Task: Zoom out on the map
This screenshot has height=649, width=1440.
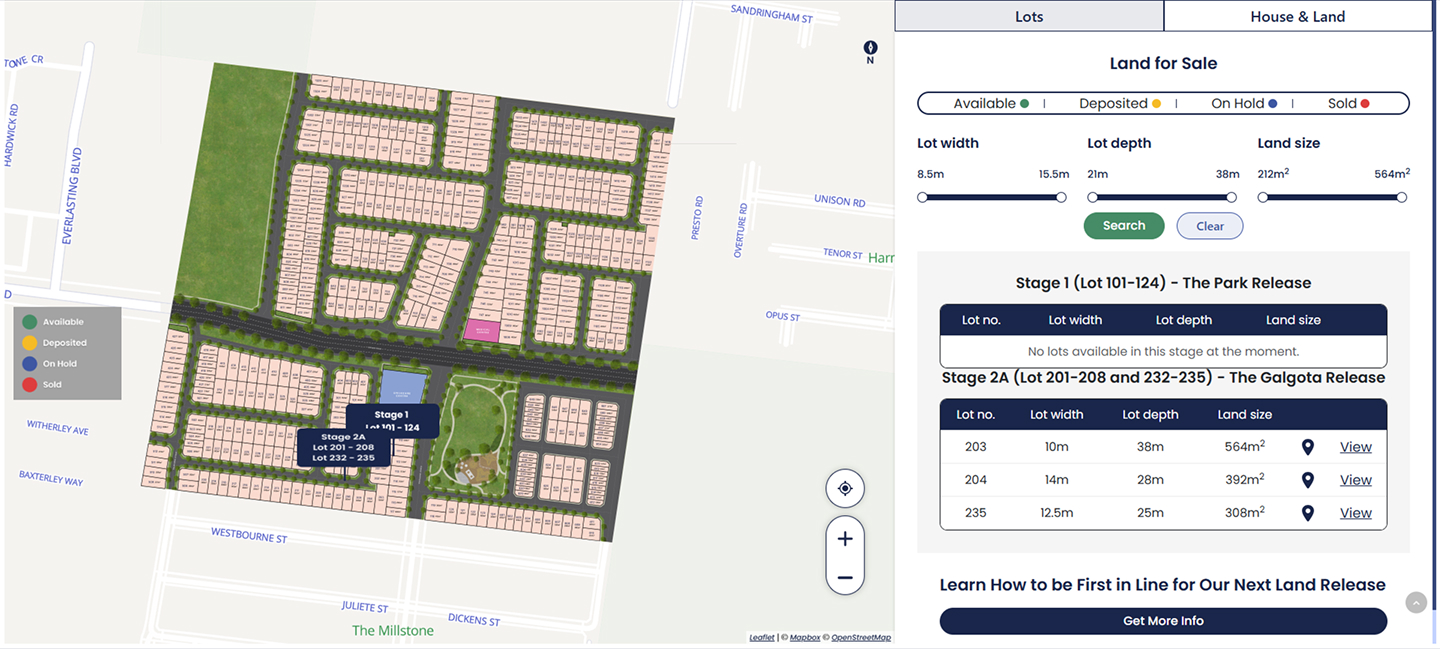Action: coord(845,577)
